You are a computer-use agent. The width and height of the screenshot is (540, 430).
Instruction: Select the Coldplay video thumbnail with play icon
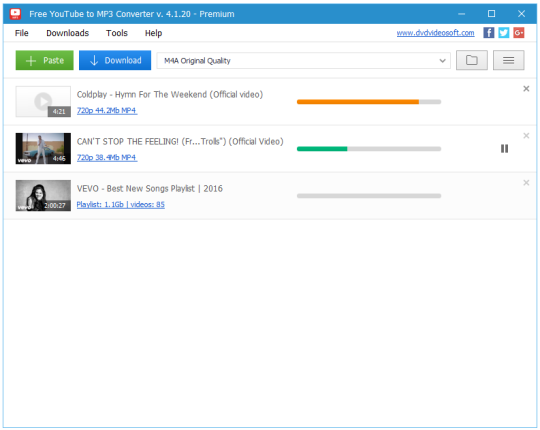(x=43, y=102)
